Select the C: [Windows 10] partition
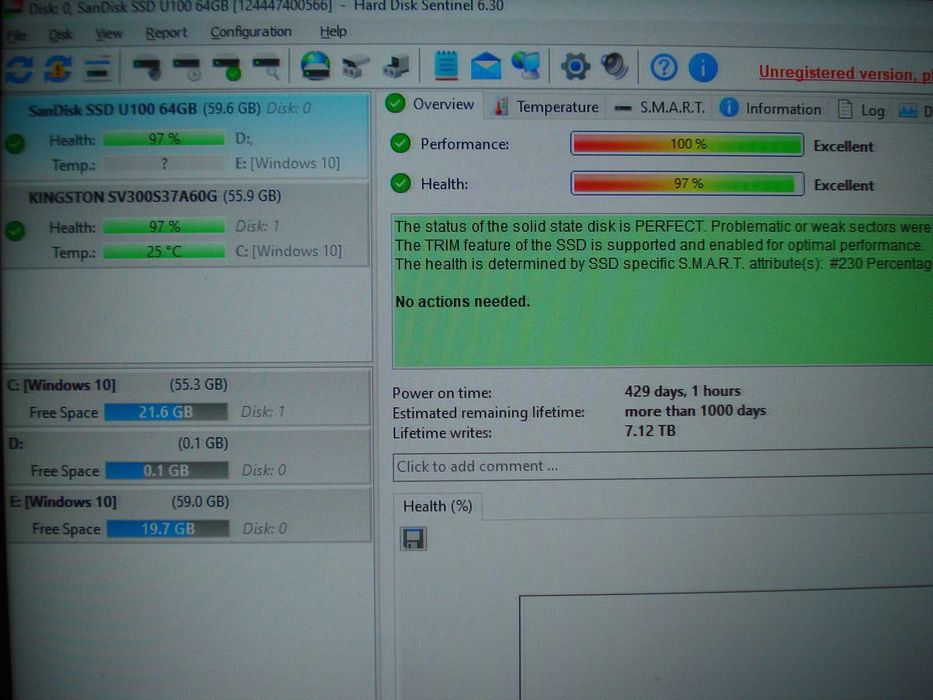The height and width of the screenshot is (700, 933). [x=187, y=398]
